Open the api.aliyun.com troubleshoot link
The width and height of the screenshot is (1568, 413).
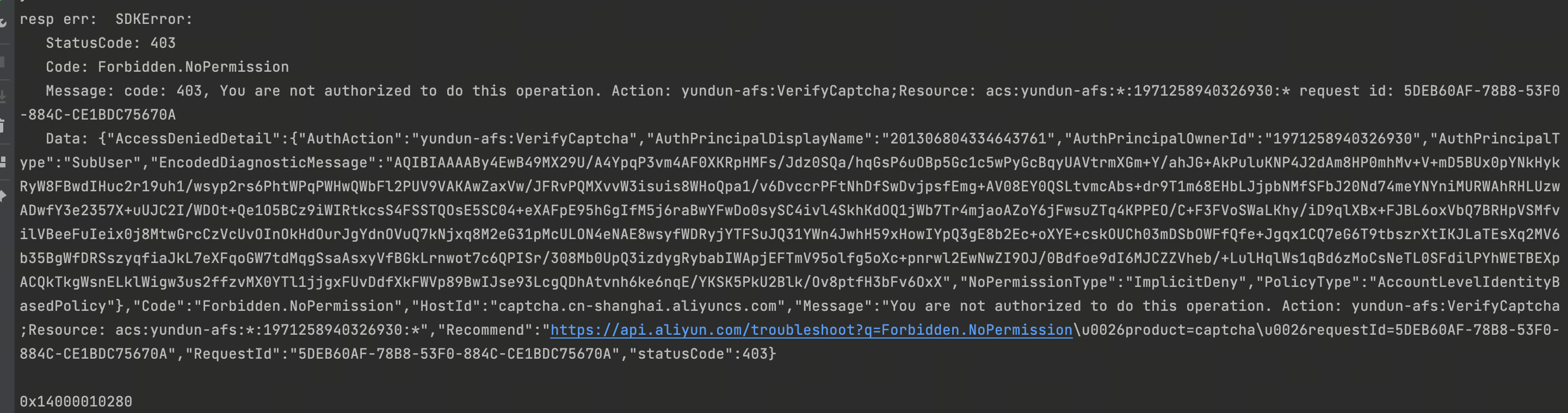(811, 330)
